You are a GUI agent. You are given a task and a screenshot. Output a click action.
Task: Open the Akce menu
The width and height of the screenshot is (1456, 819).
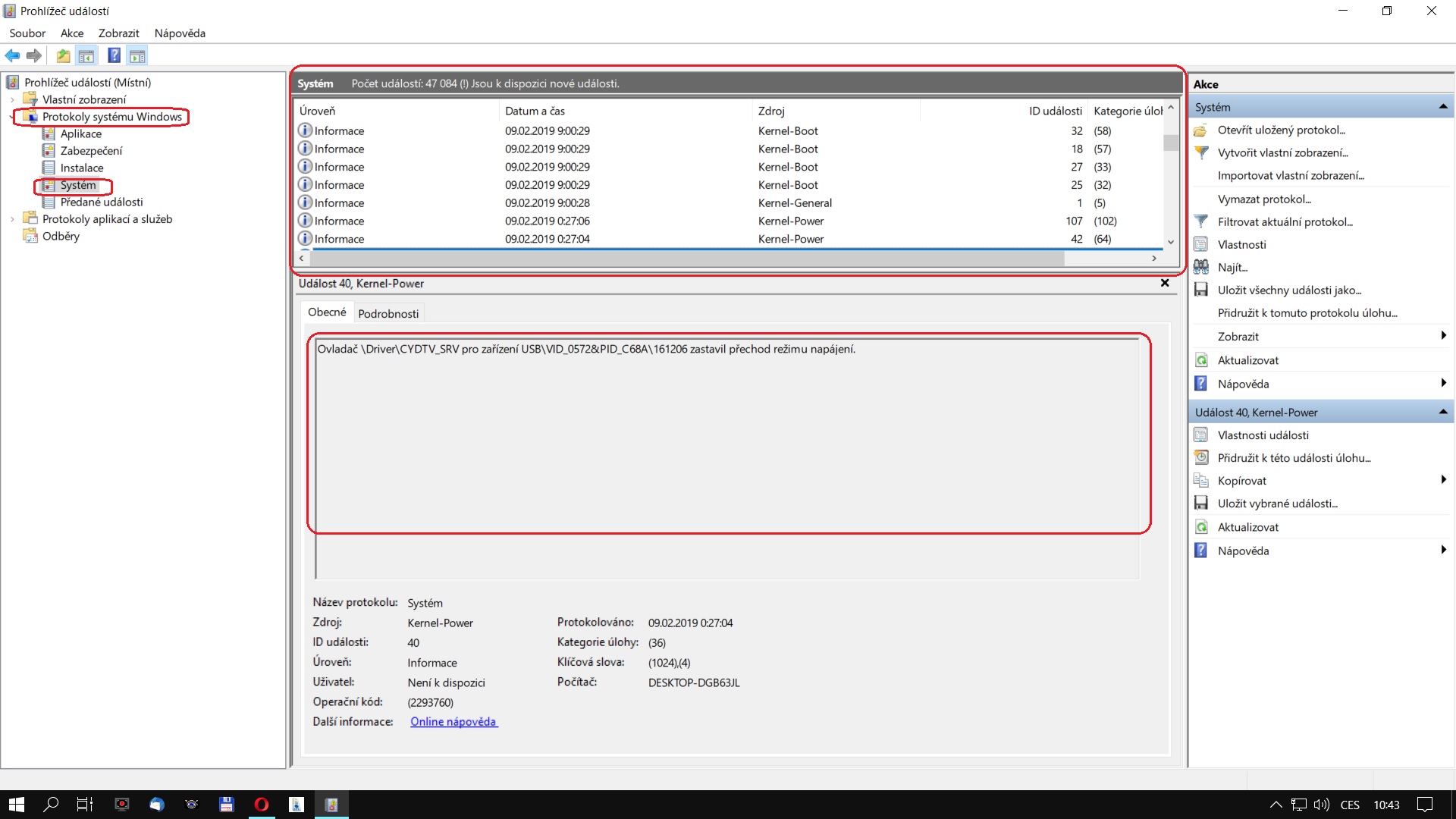72,33
